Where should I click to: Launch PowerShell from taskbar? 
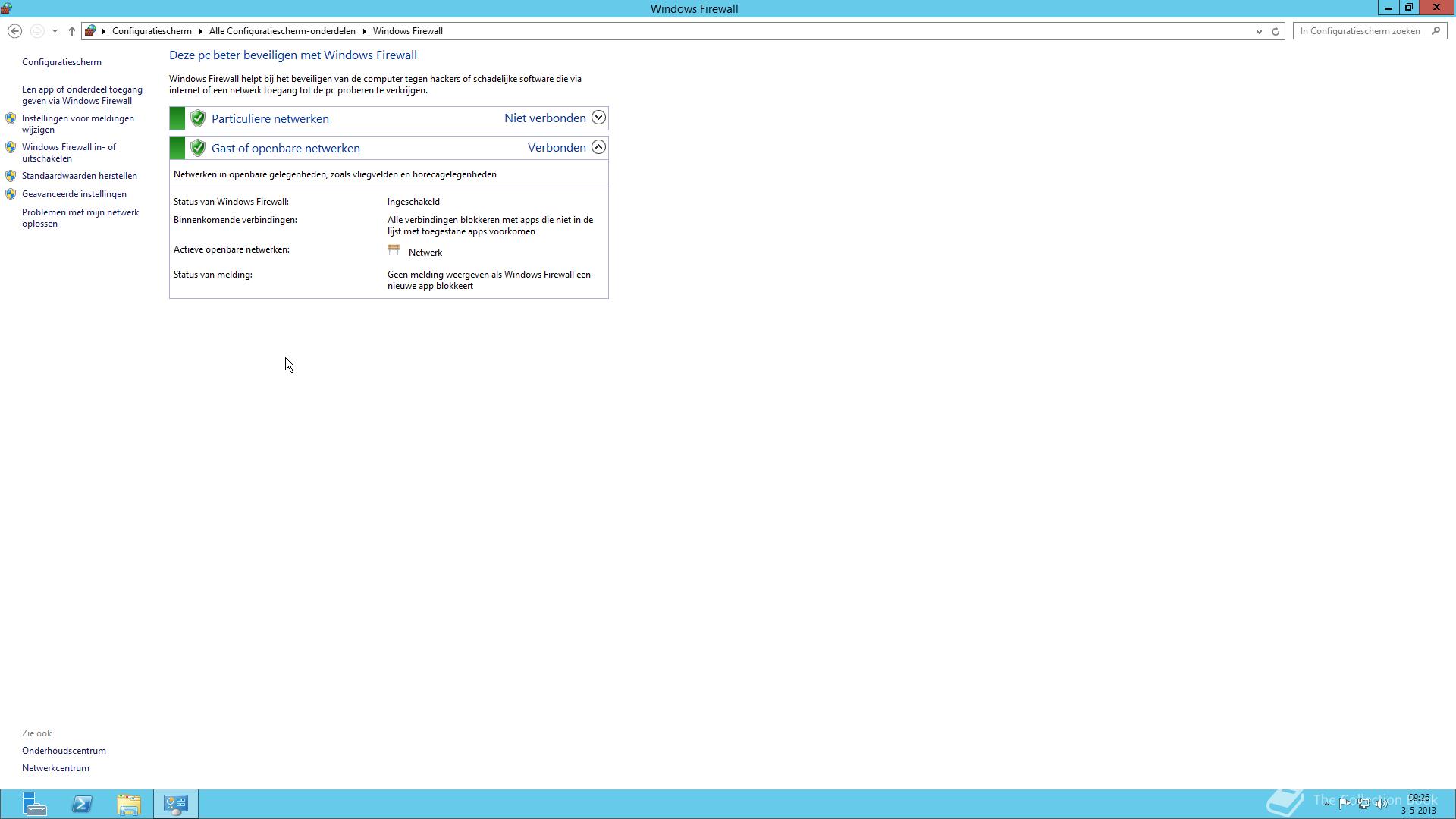(82, 804)
